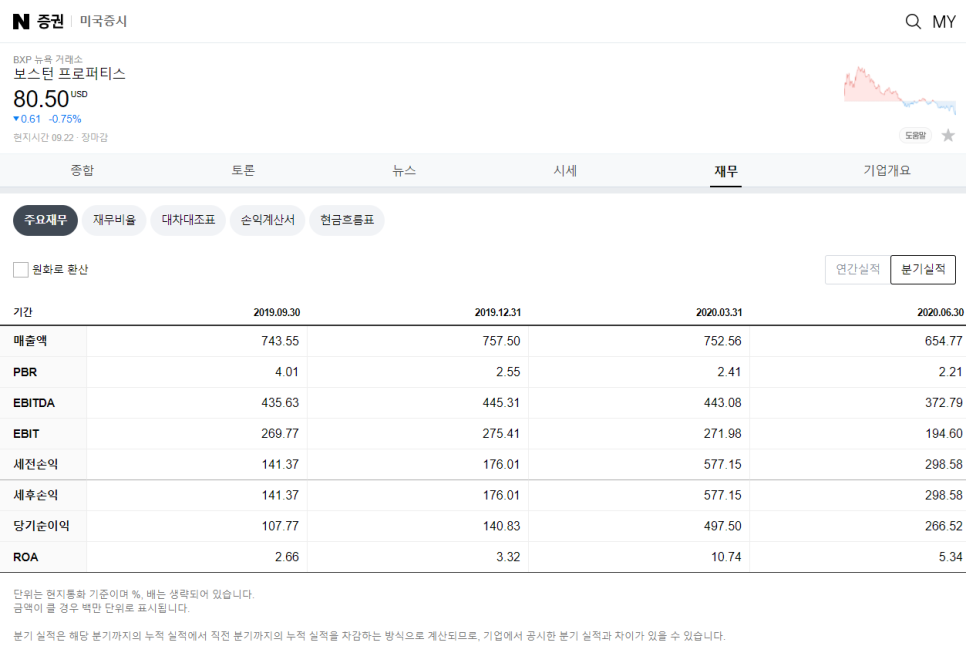Go to the 시세 quotes tab

click(565, 171)
